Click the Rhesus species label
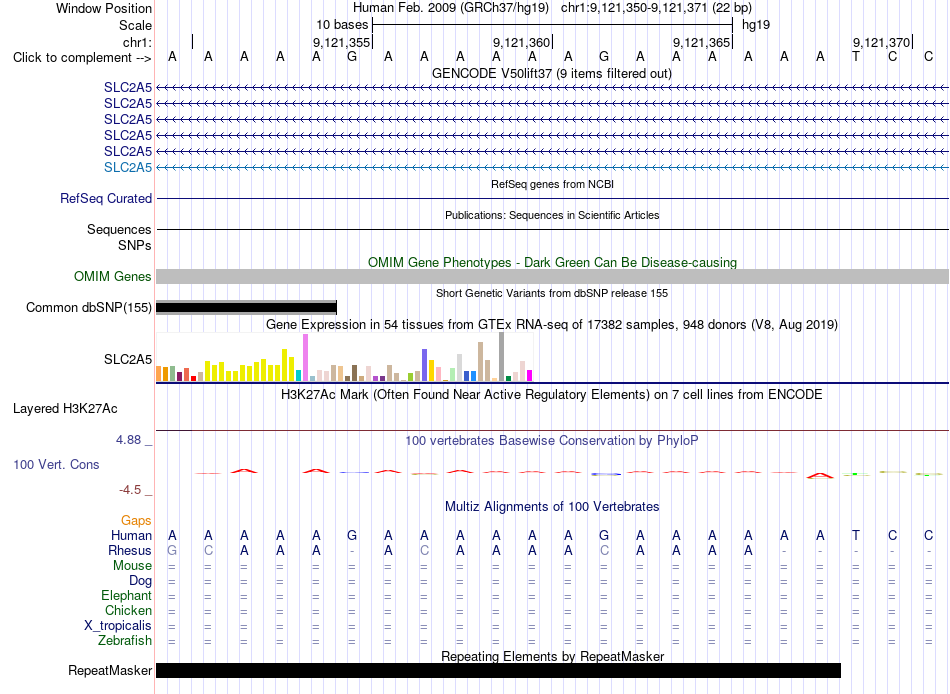The height and width of the screenshot is (694, 950). (130, 550)
